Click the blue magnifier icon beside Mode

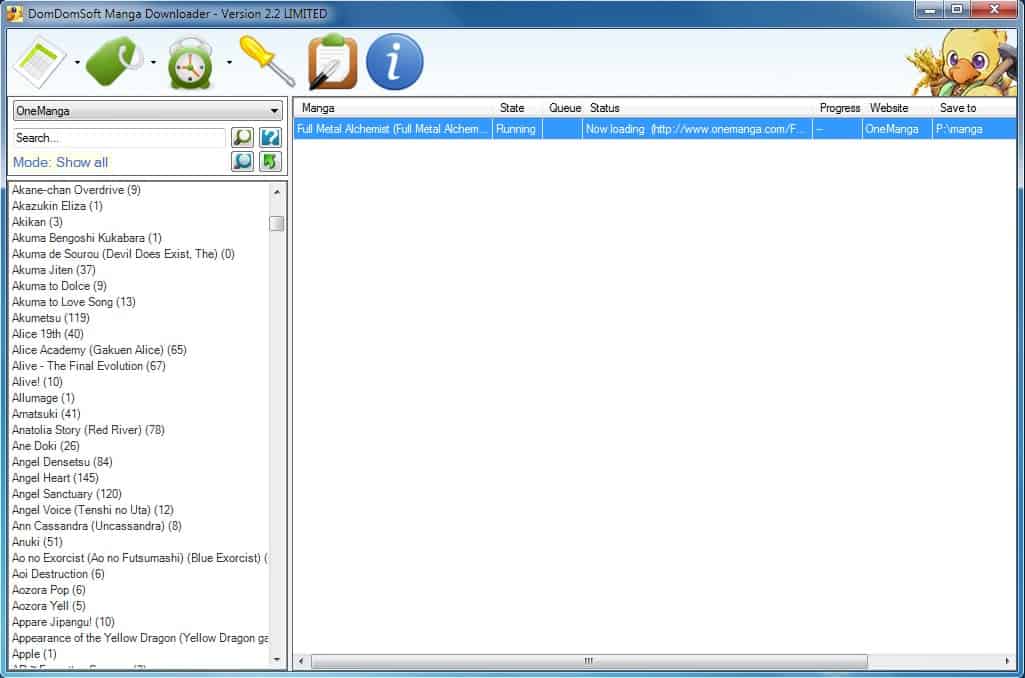(242, 162)
